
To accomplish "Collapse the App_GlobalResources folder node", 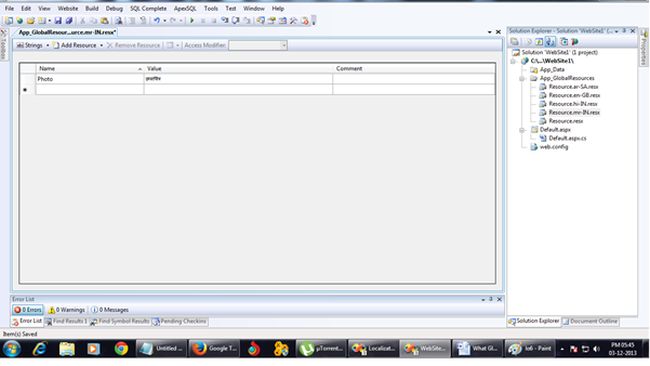I will click(x=521, y=78).
